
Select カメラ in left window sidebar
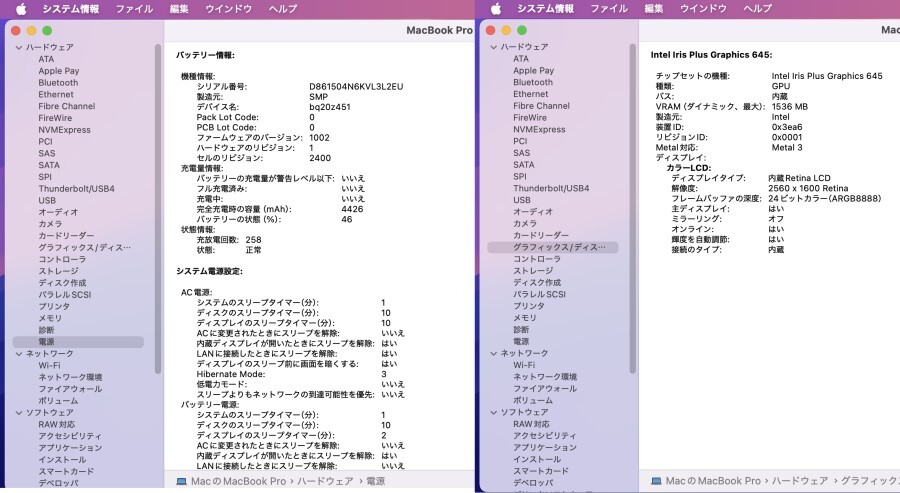point(50,224)
